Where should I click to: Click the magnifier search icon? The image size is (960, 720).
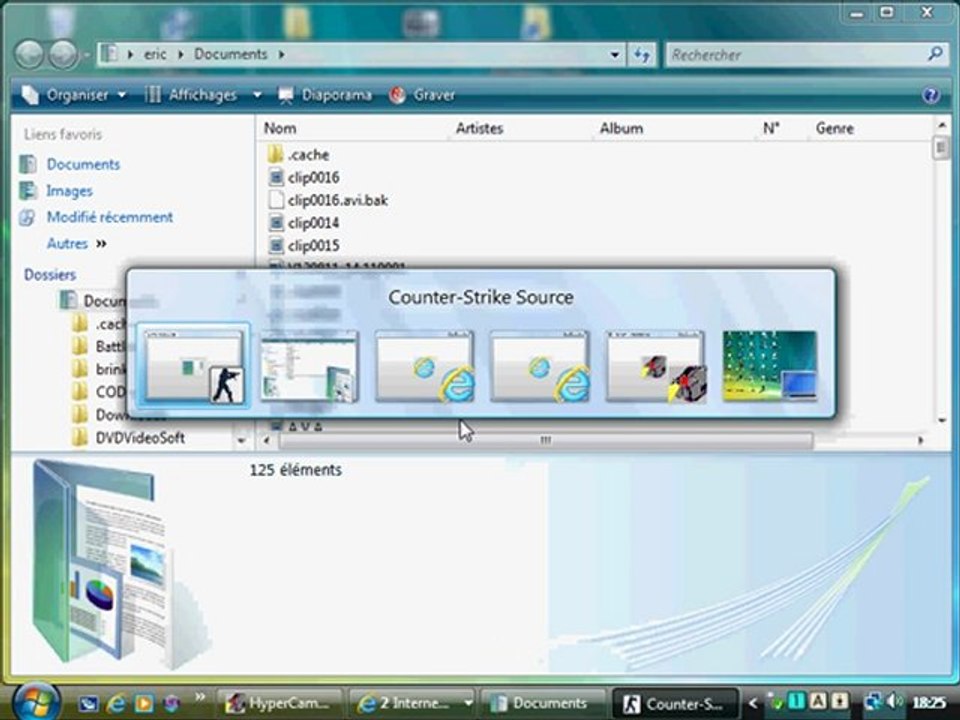coord(934,54)
